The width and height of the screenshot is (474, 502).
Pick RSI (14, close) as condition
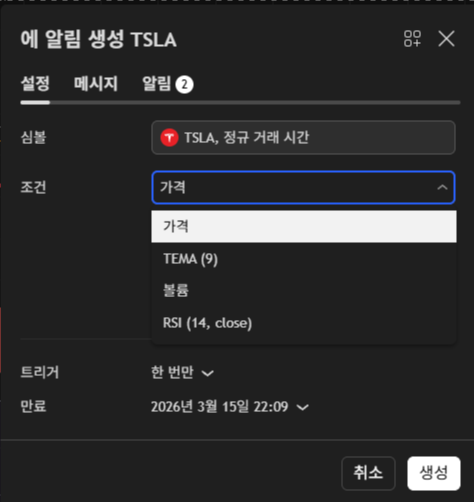point(304,323)
